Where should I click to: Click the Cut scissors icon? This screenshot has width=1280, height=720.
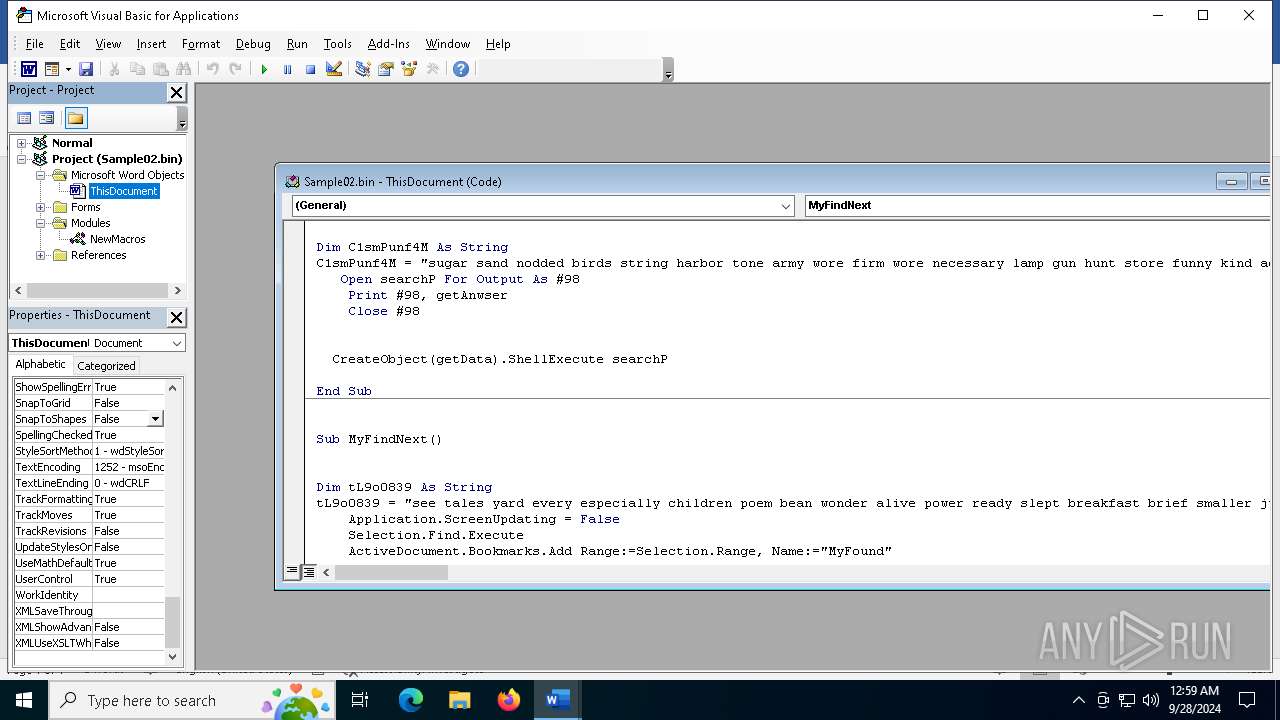pos(114,69)
